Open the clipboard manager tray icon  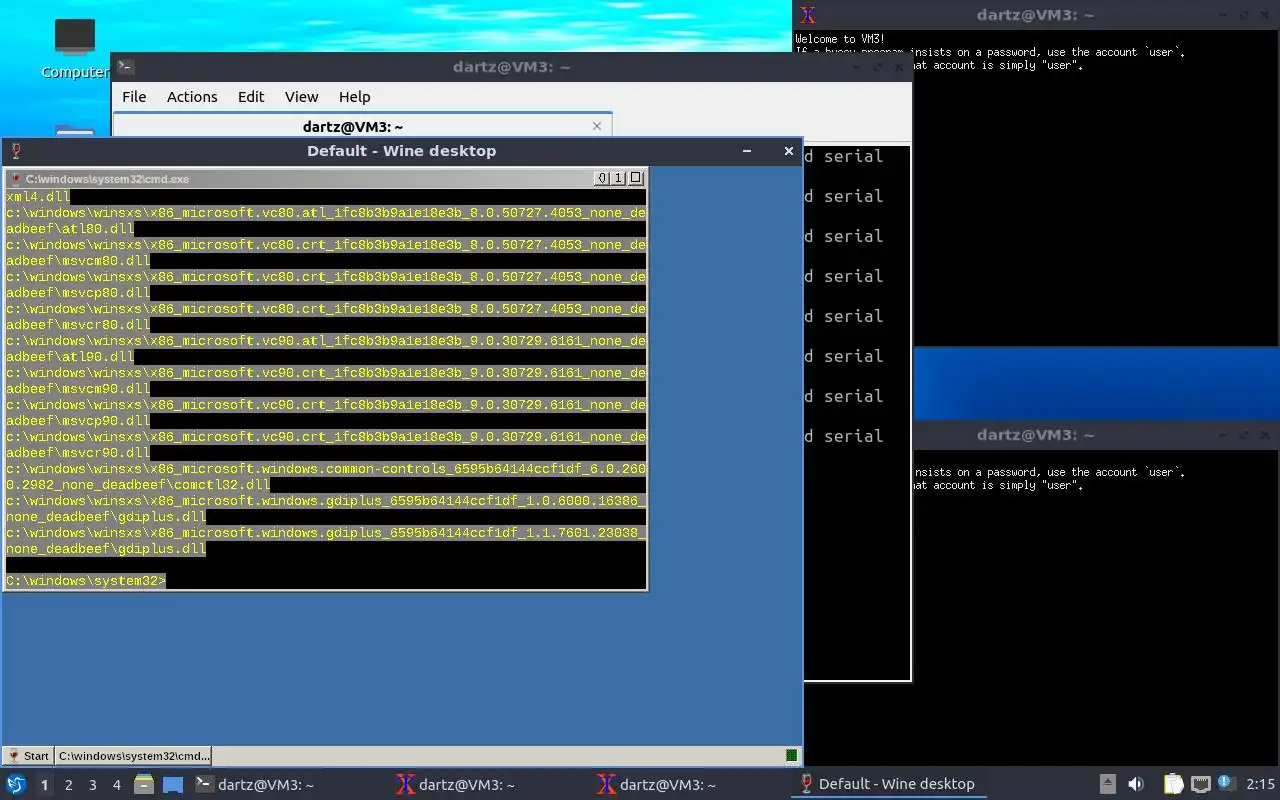1173,784
